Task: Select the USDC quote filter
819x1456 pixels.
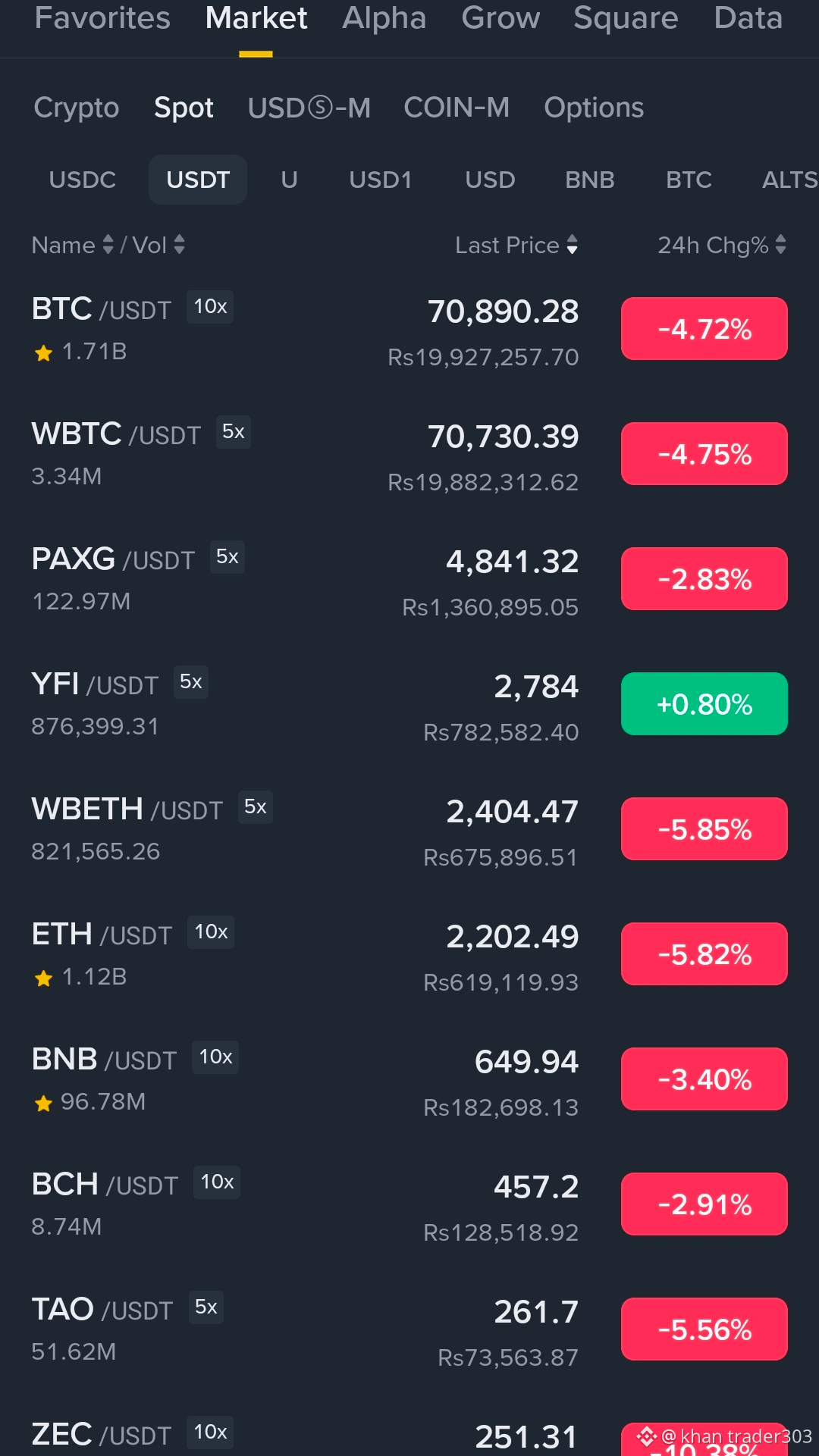Action: (82, 180)
